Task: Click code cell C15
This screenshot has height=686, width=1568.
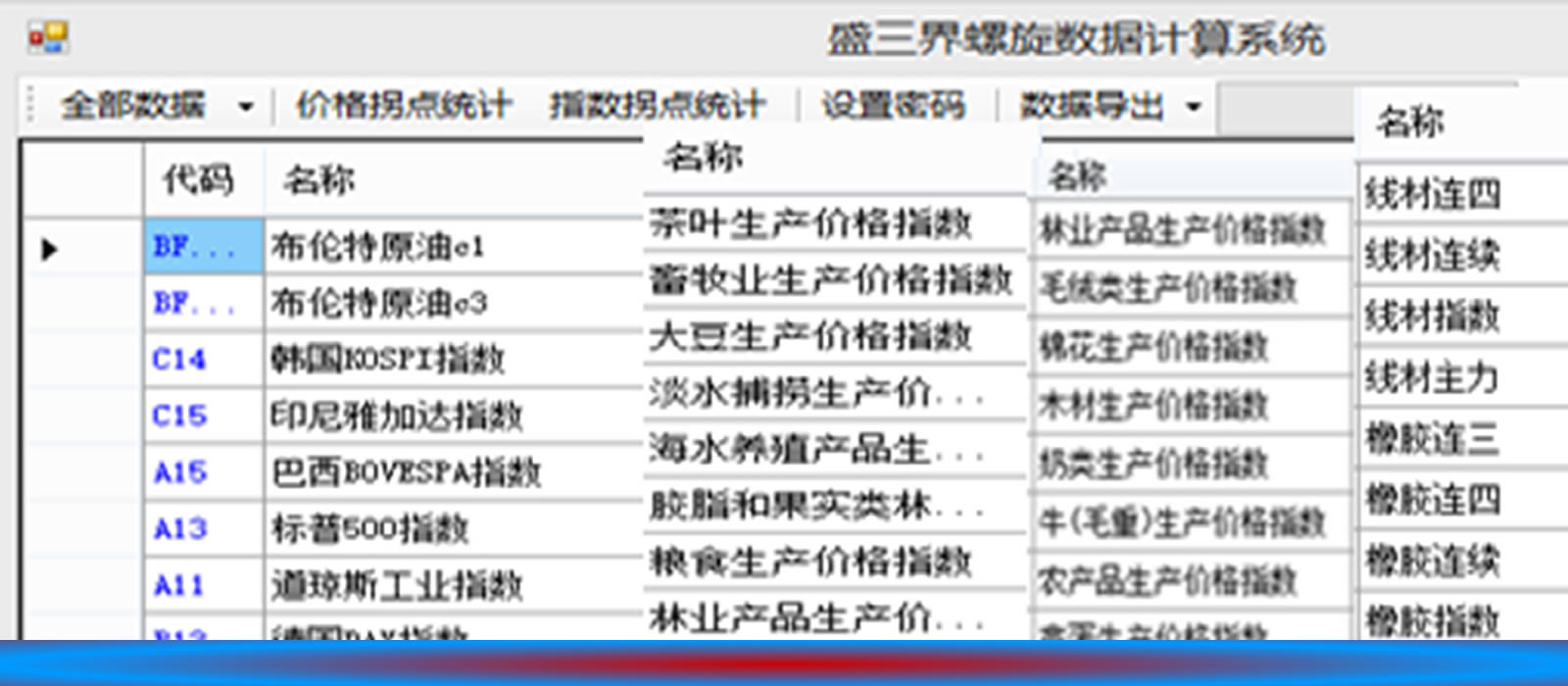Action: point(204,416)
